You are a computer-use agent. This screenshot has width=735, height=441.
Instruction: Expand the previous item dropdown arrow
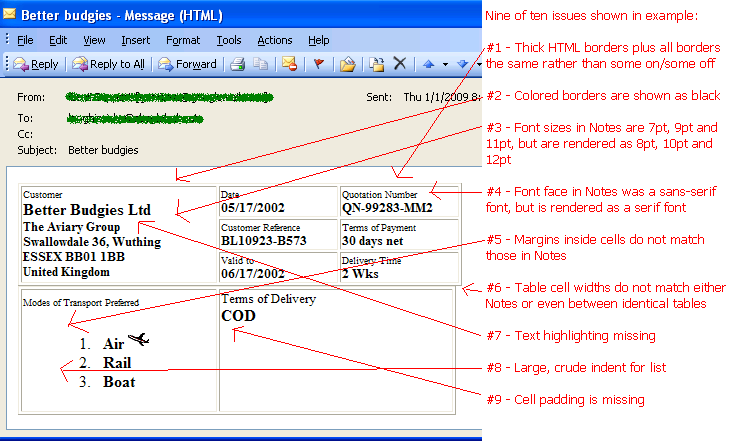[444, 64]
